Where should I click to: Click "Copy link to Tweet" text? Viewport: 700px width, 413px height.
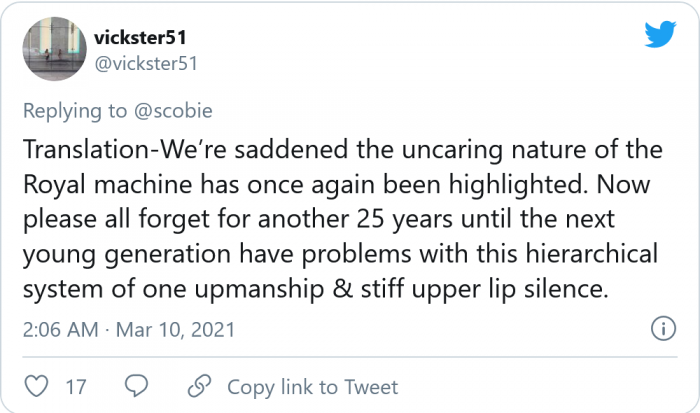point(312,387)
